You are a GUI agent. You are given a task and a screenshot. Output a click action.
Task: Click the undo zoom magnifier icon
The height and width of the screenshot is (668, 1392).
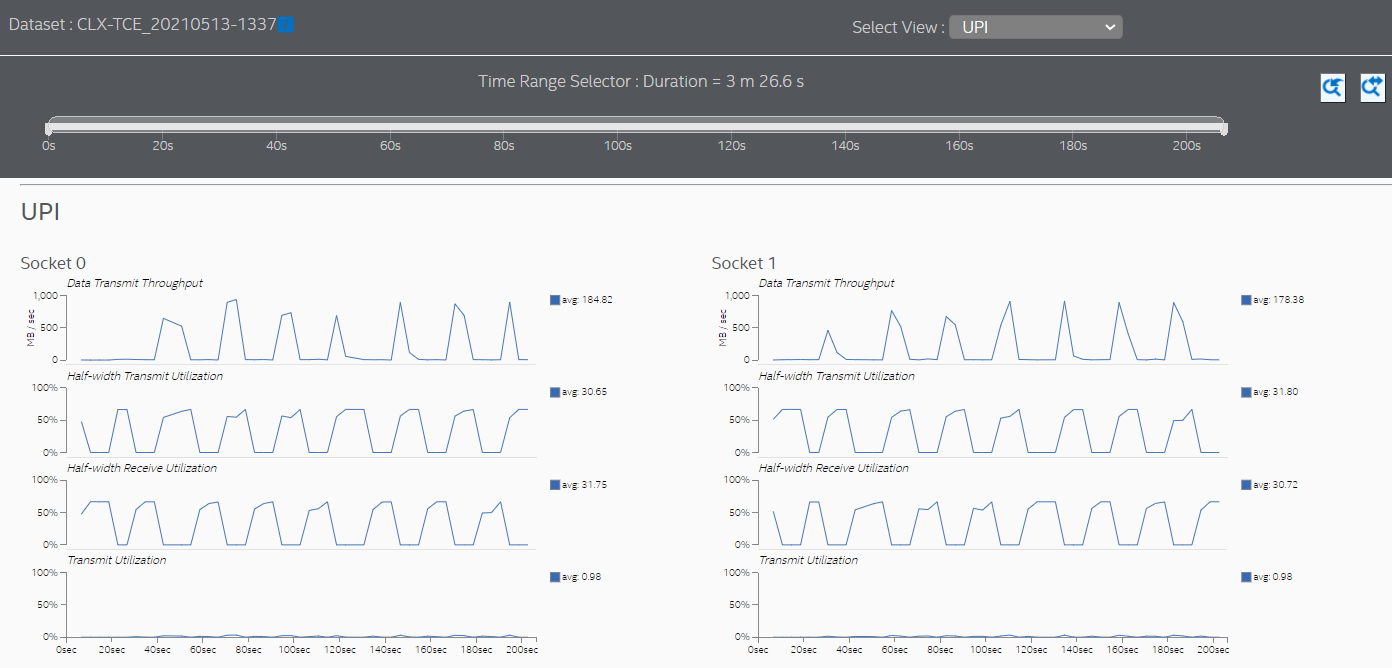pyautogui.click(x=1332, y=88)
